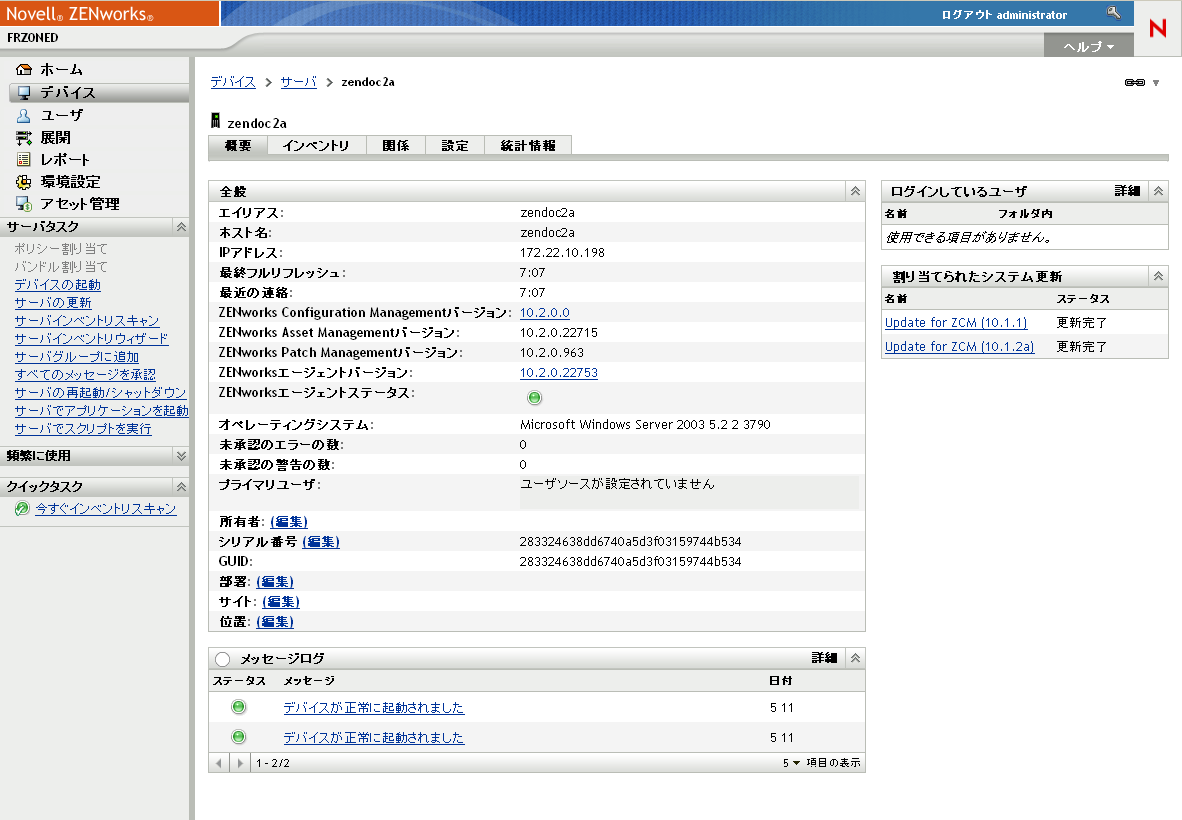
Task: Click 詳細 in Logged-in Users panel header
Action: (x=1128, y=191)
